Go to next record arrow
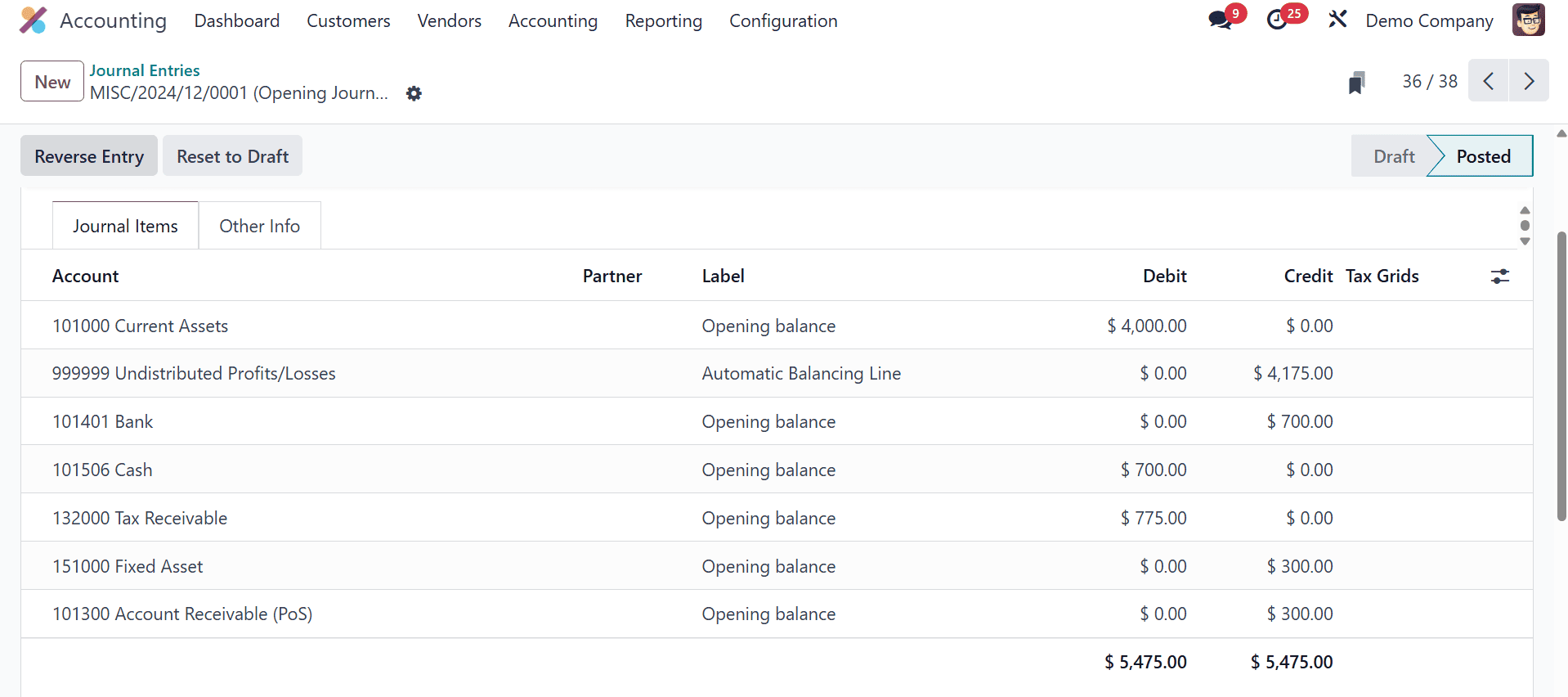Image resolution: width=1568 pixels, height=697 pixels. pyautogui.click(x=1529, y=81)
